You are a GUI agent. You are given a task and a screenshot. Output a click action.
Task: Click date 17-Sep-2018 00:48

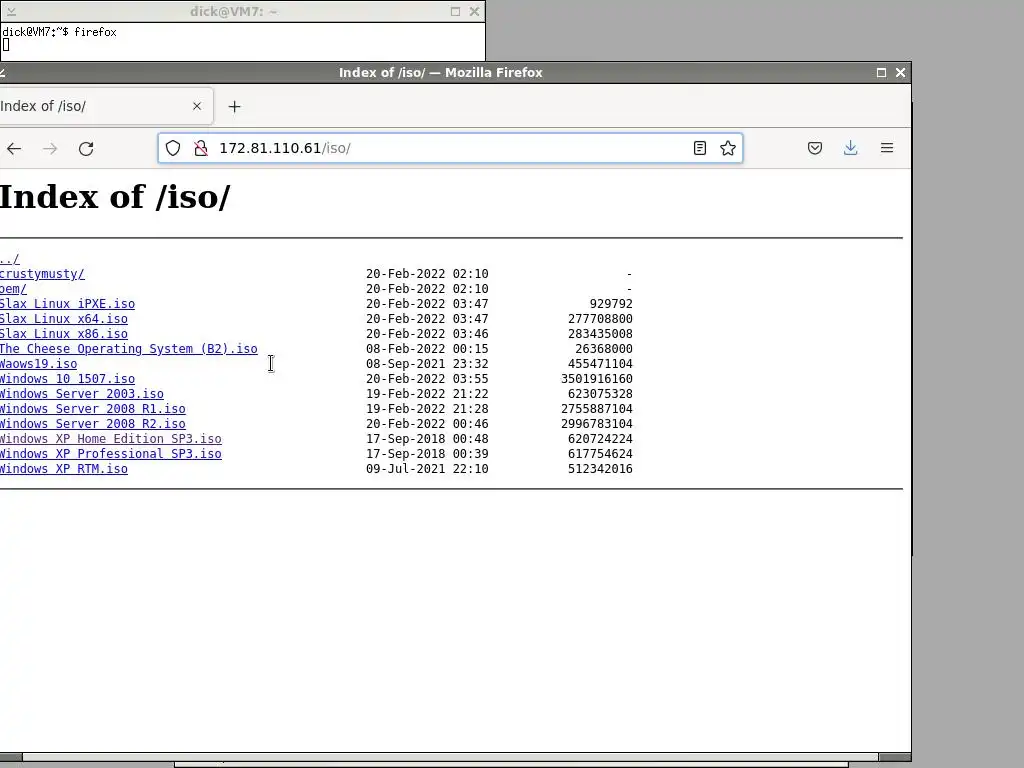coord(427,439)
